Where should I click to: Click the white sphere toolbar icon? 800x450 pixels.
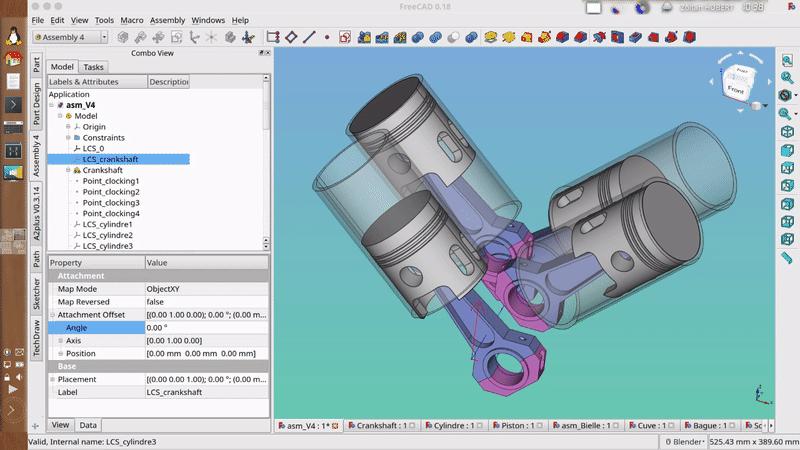coord(453,37)
